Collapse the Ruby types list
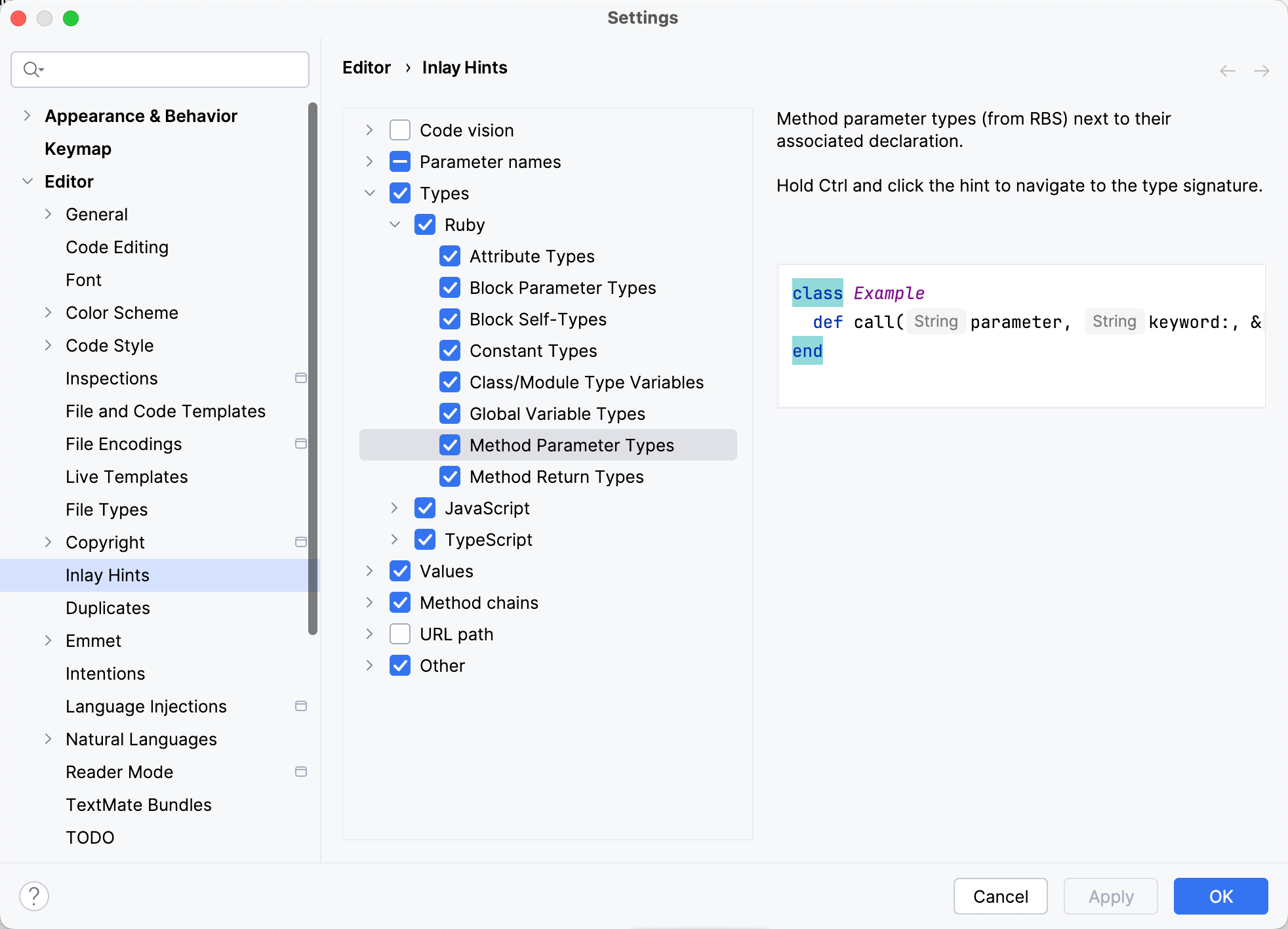The height and width of the screenshot is (929, 1288). point(395,224)
